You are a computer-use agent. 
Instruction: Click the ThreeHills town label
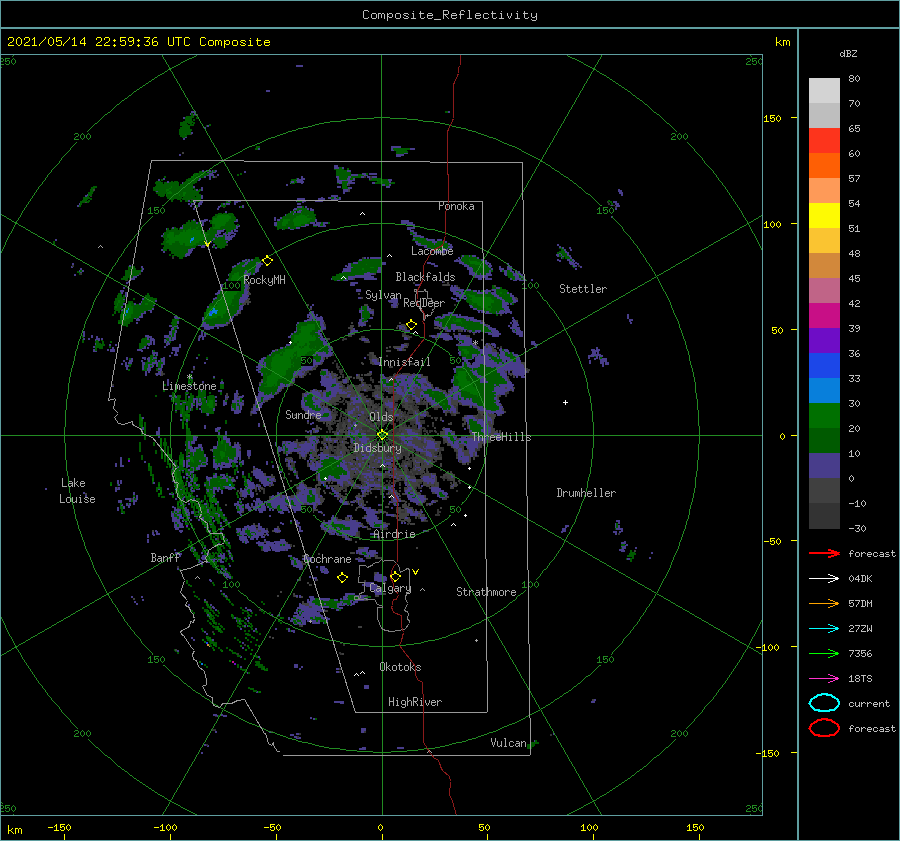click(x=501, y=437)
